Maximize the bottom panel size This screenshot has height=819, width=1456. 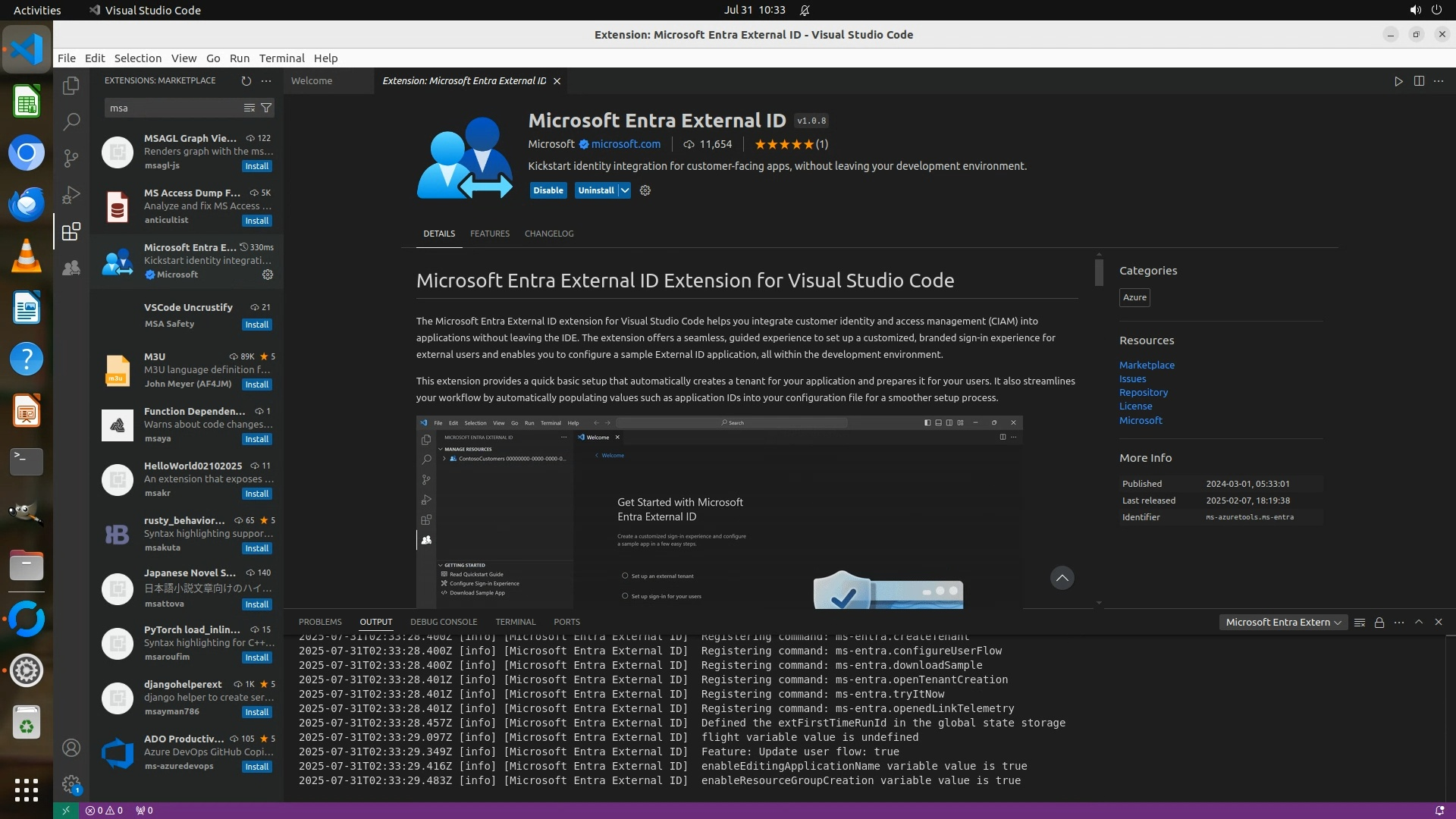(x=1419, y=622)
